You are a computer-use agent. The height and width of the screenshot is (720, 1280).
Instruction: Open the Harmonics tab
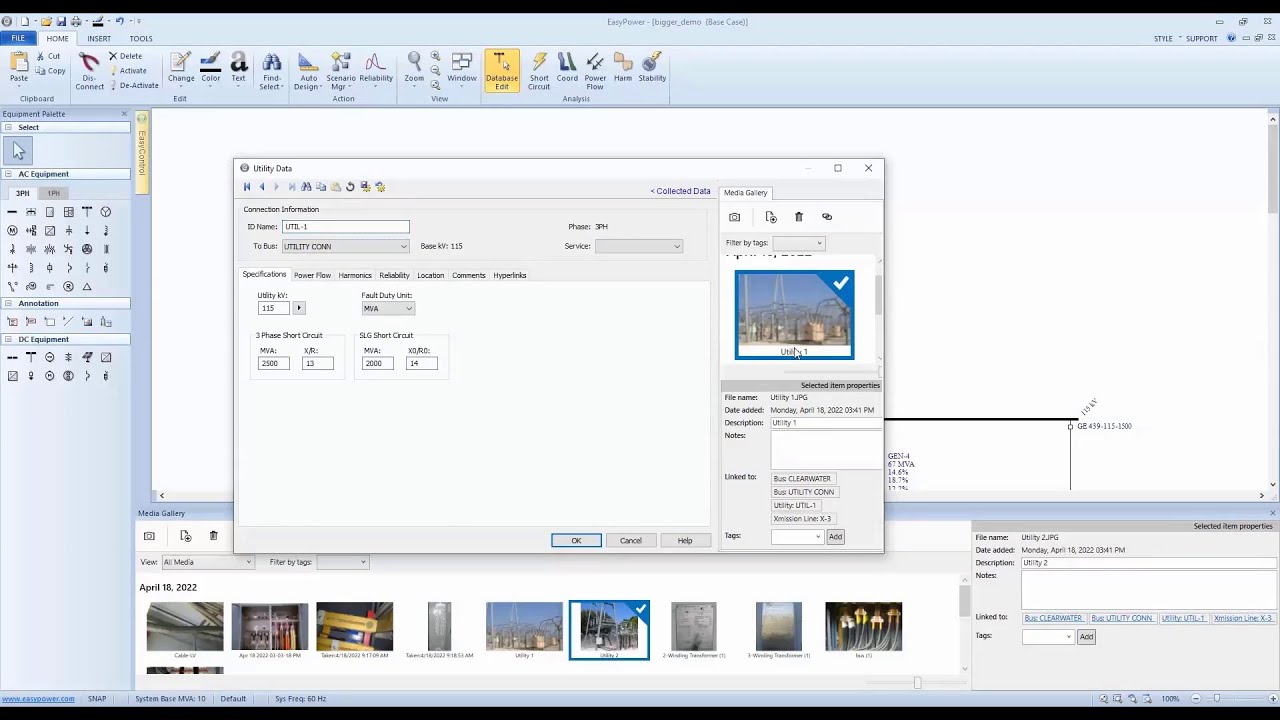(x=355, y=275)
